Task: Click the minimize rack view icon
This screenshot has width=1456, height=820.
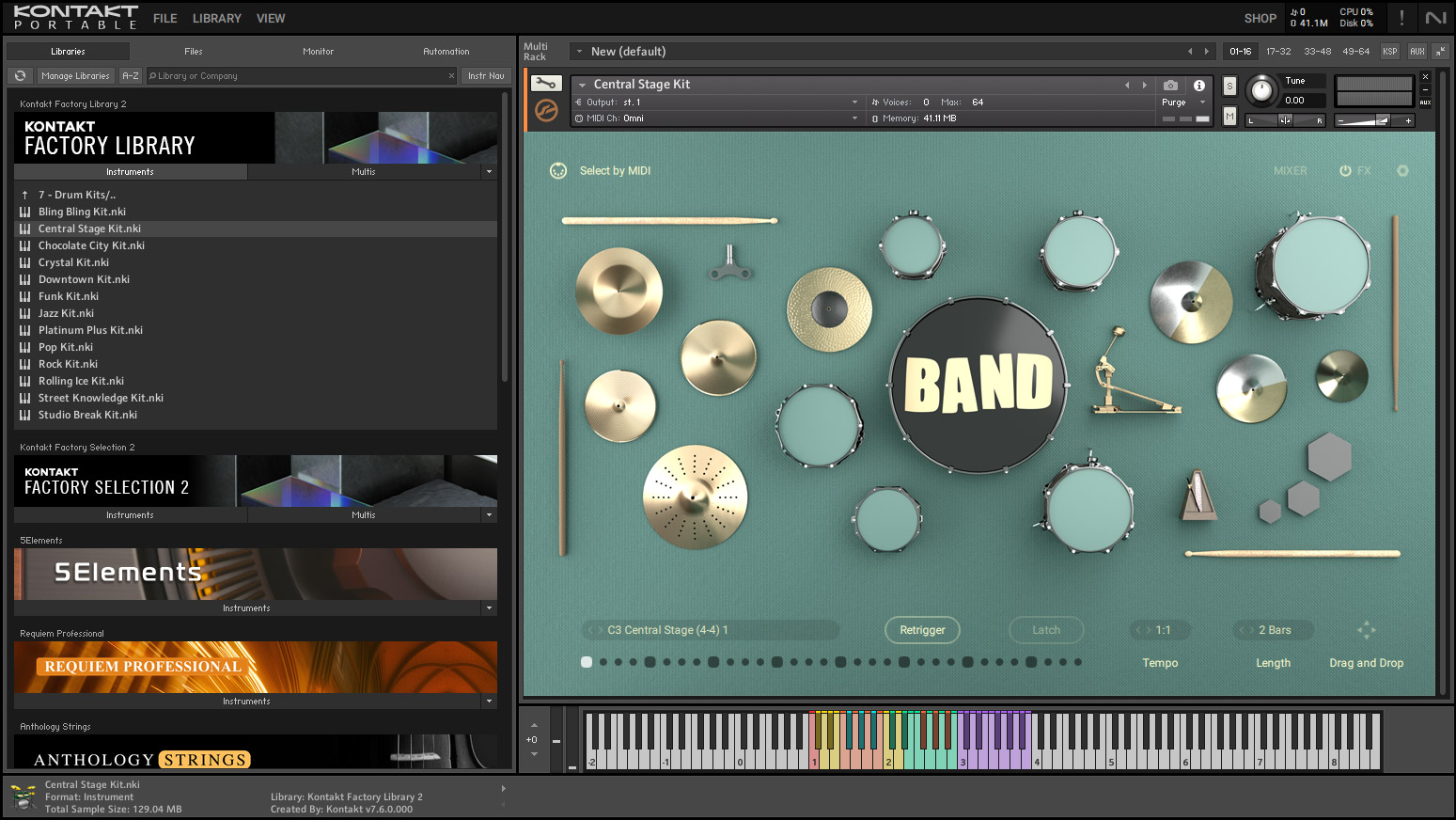Action: point(1440,51)
